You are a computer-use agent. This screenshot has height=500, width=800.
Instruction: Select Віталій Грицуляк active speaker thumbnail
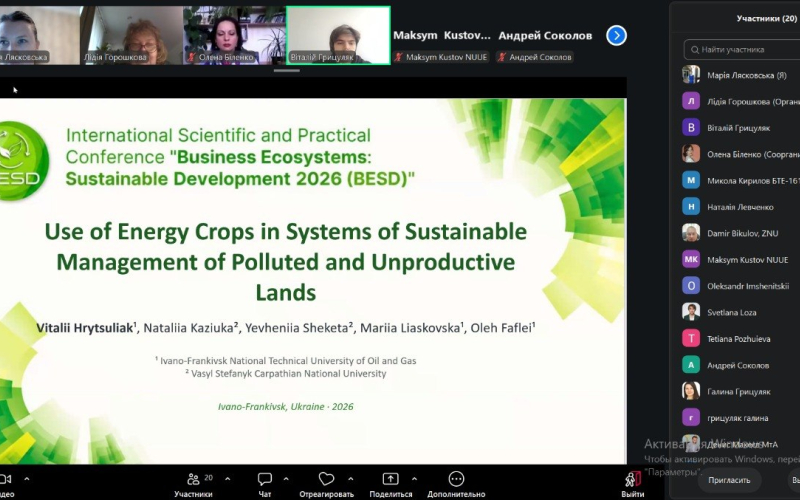(338, 35)
